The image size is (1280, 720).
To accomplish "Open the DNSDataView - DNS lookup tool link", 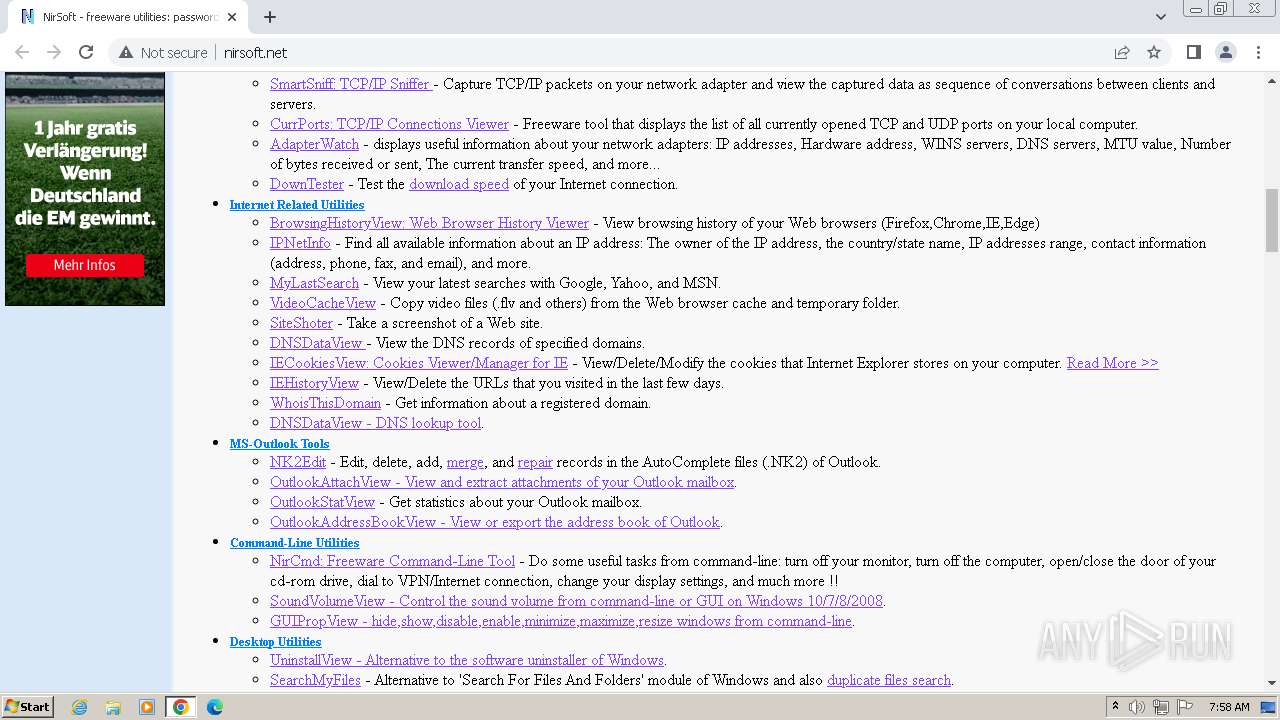I will (x=376, y=423).
